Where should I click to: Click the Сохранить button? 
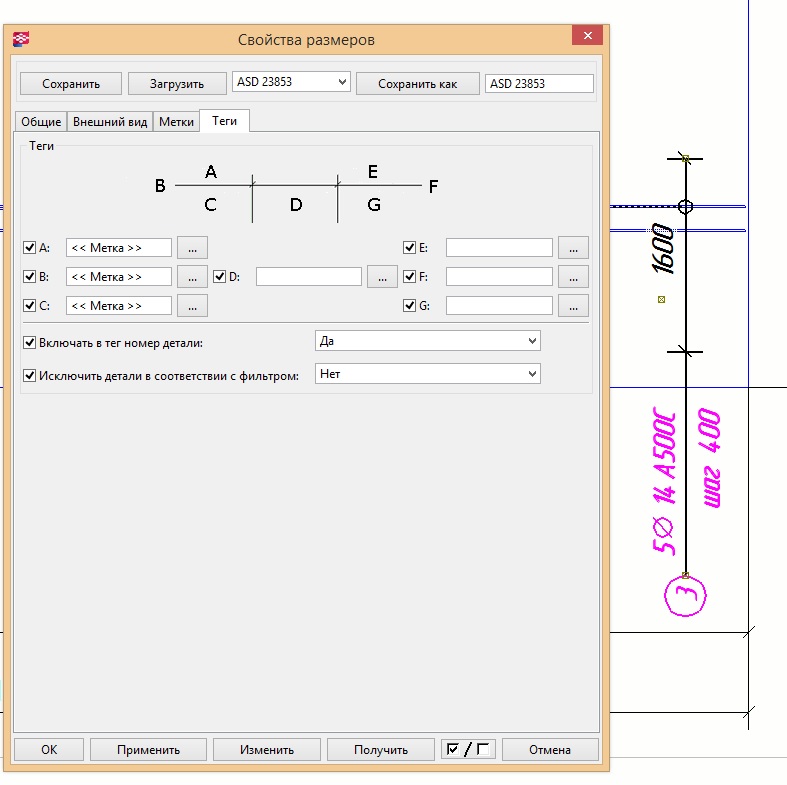click(70, 84)
